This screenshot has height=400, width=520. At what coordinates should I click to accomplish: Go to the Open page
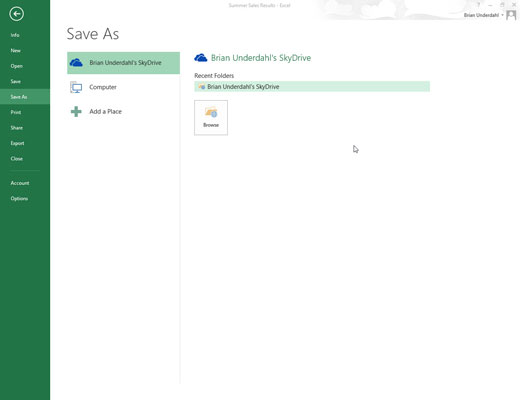[16, 66]
